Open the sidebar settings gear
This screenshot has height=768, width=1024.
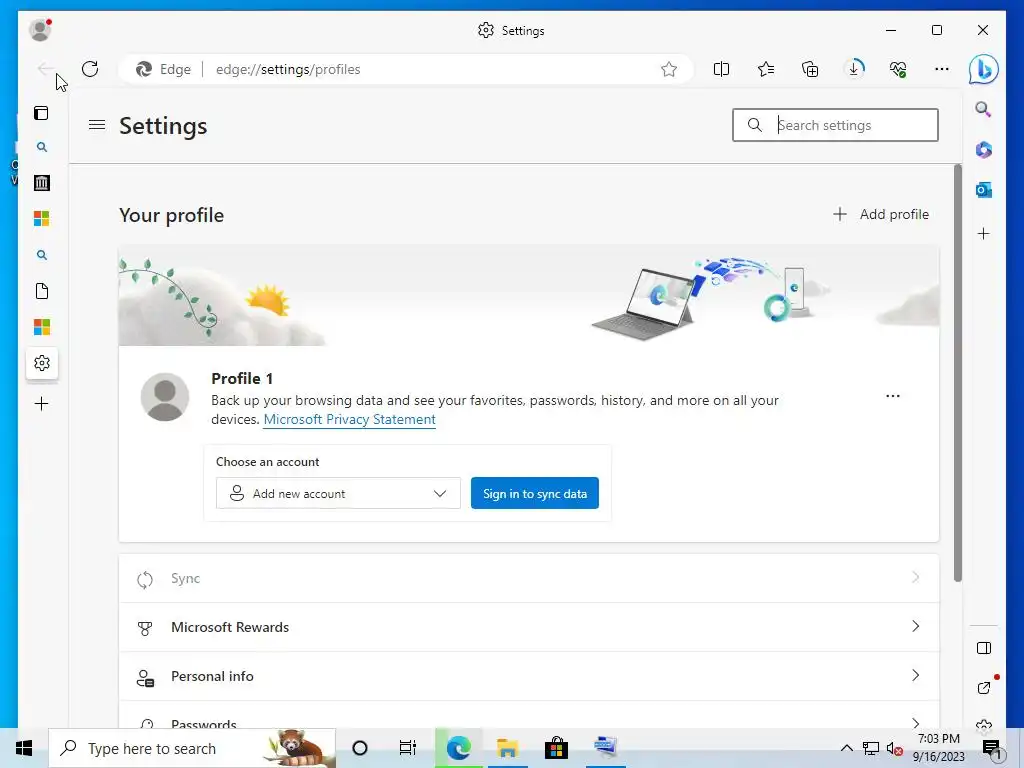pos(984,725)
